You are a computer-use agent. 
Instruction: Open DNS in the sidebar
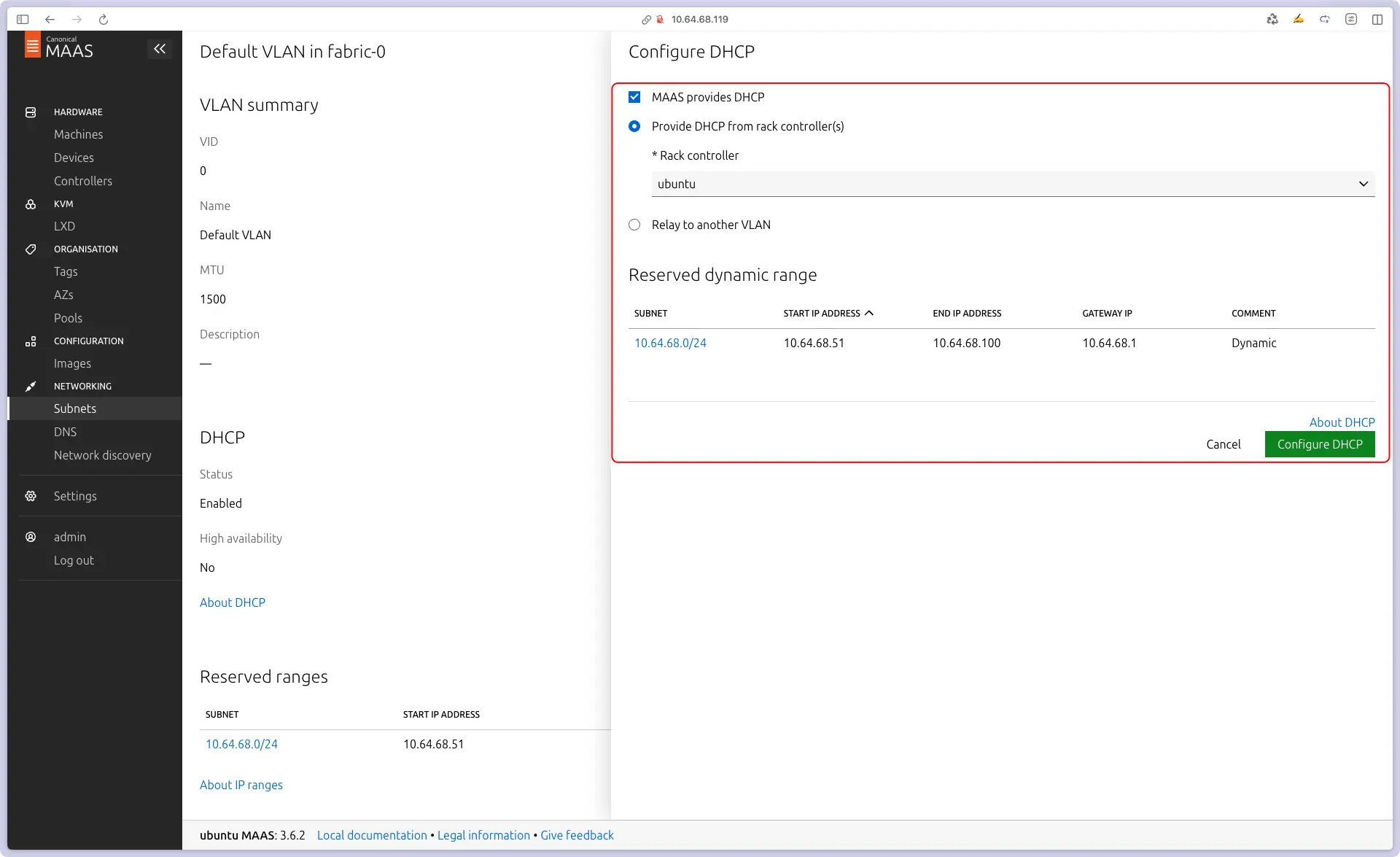(65, 432)
